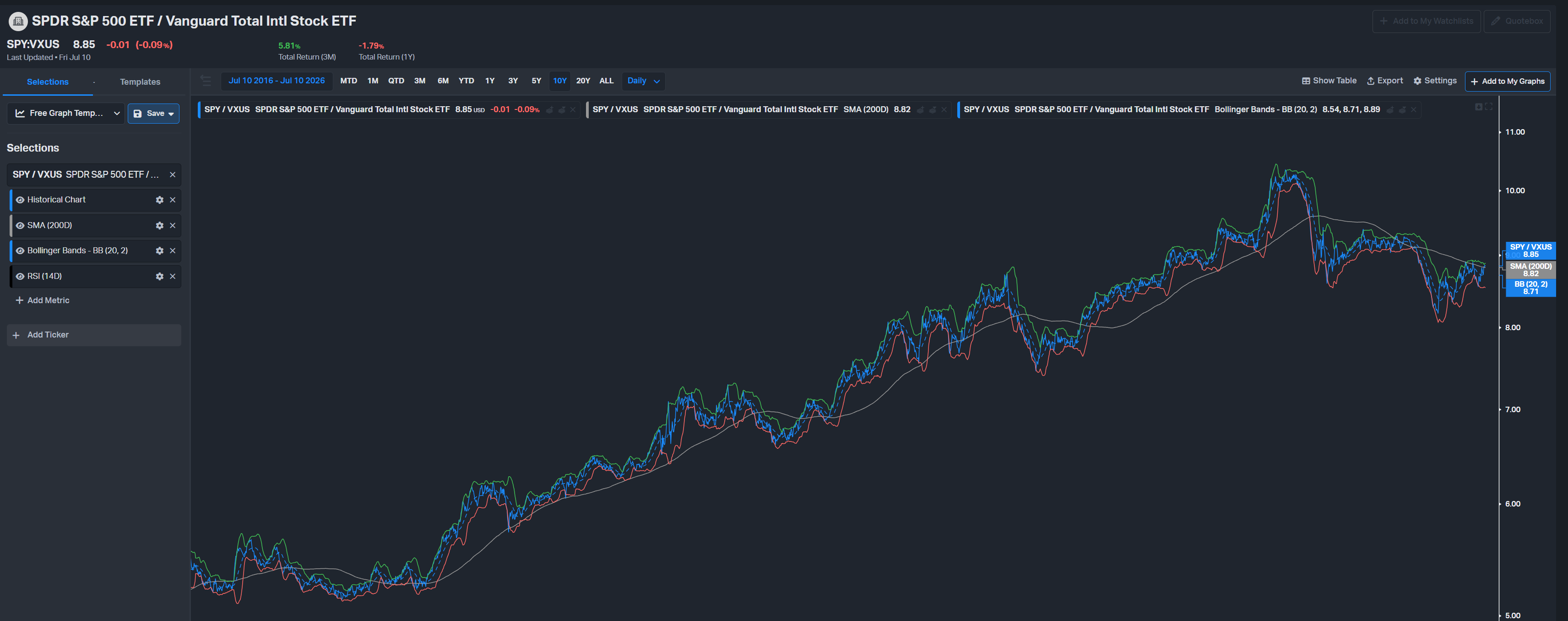
Task: Click Add Metric
Action: point(43,301)
